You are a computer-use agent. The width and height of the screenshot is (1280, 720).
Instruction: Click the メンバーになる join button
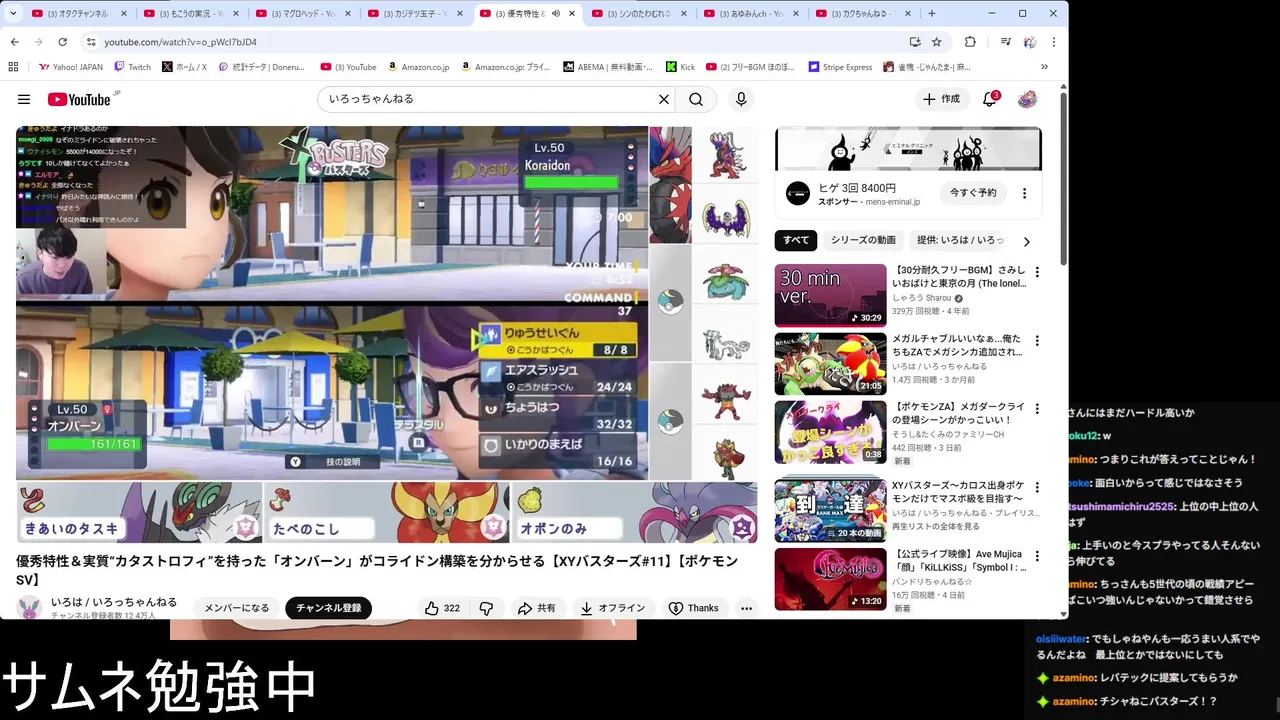point(237,608)
